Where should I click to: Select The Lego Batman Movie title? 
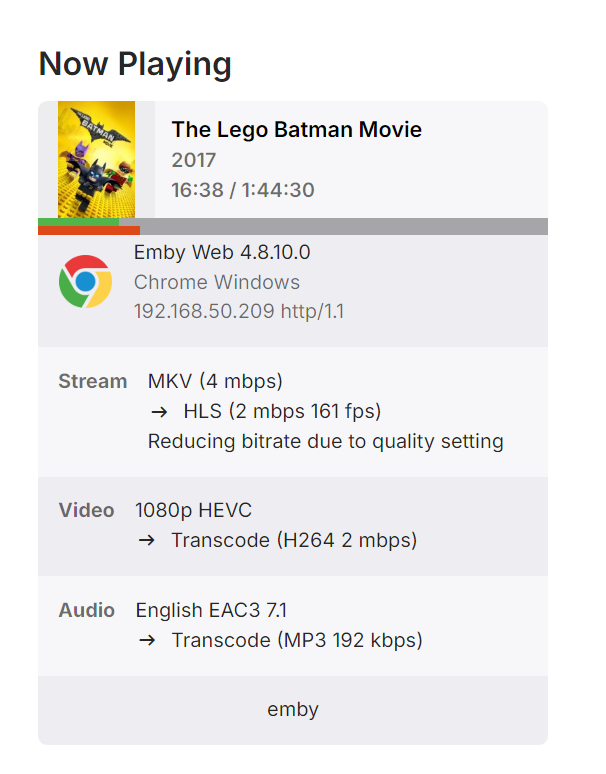click(296, 130)
